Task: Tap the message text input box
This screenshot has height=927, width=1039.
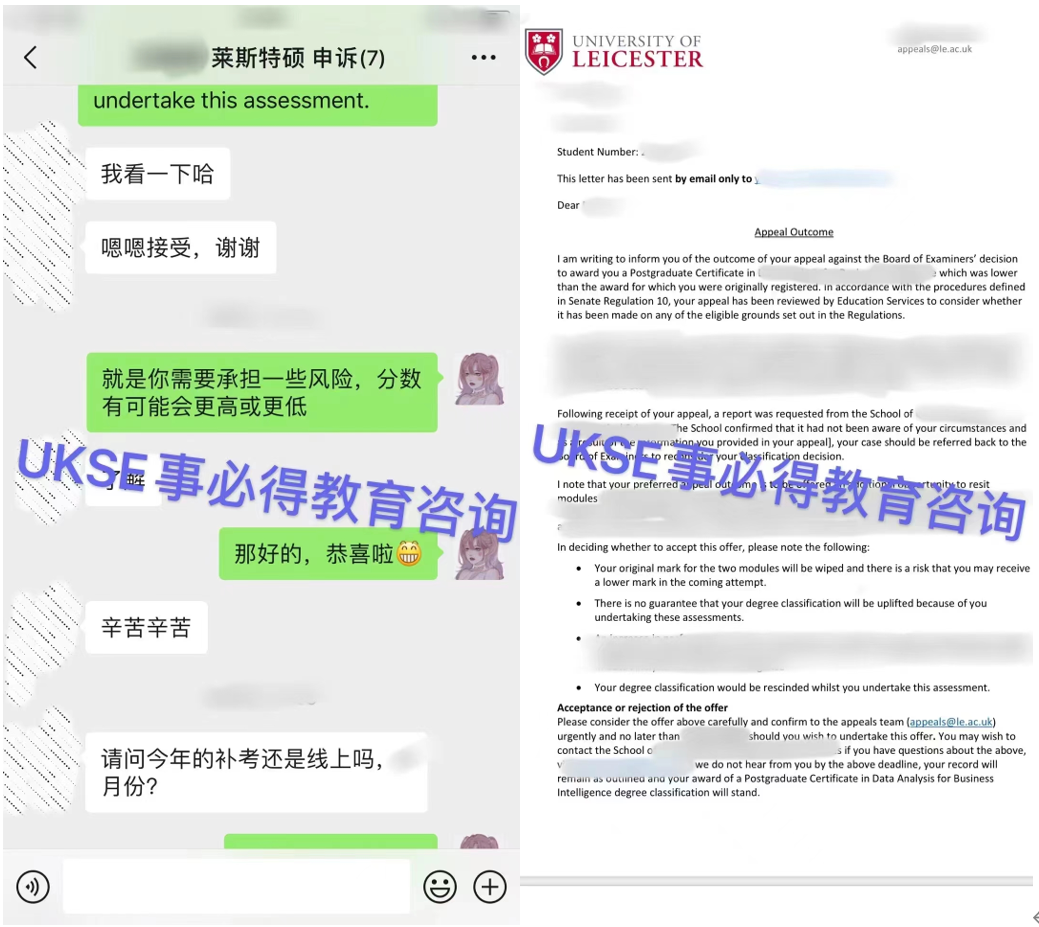Action: point(236,887)
